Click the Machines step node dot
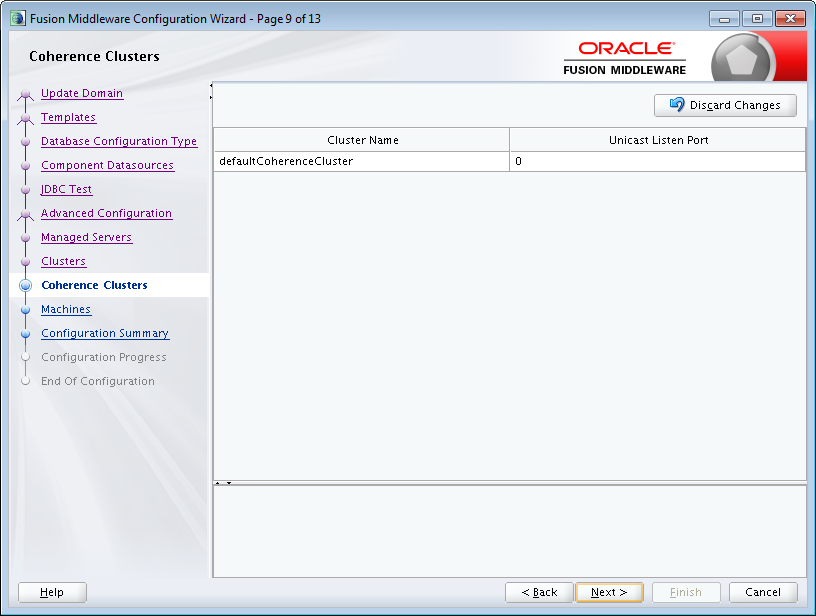The width and height of the screenshot is (816, 616). click(25, 309)
